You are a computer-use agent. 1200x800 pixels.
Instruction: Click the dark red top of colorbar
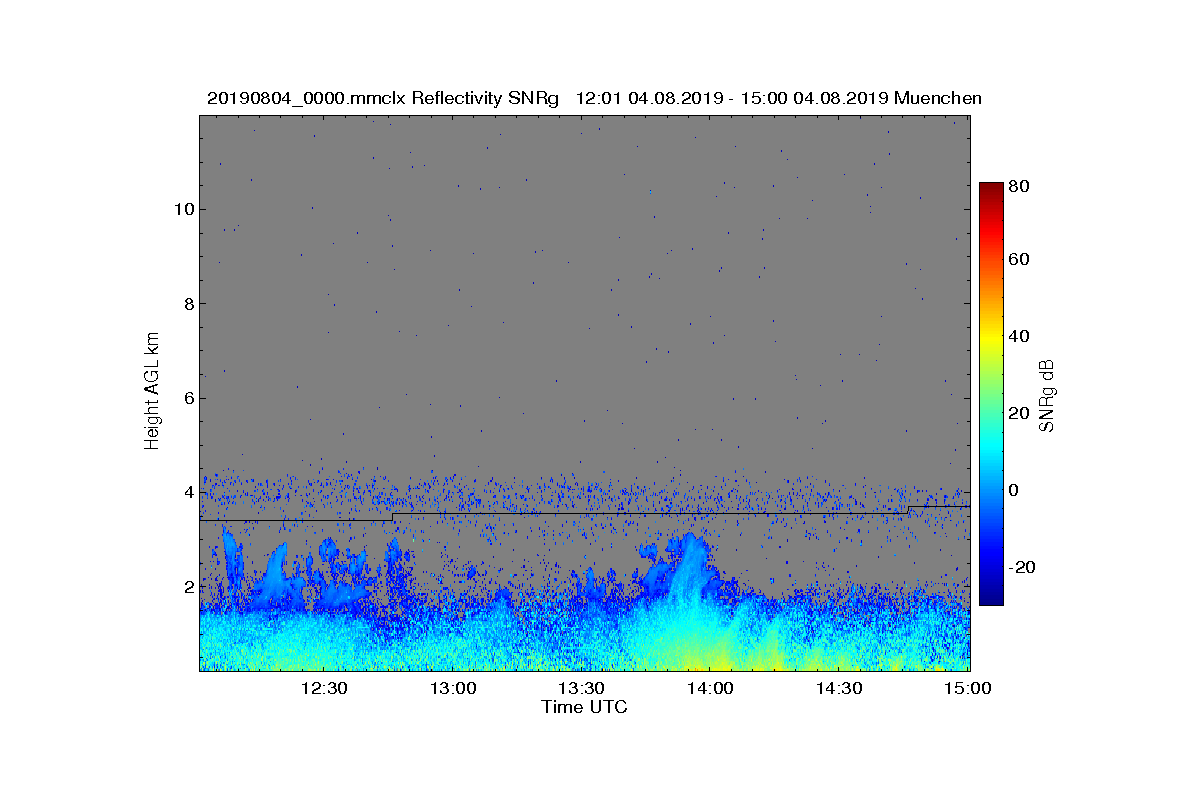(991, 190)
